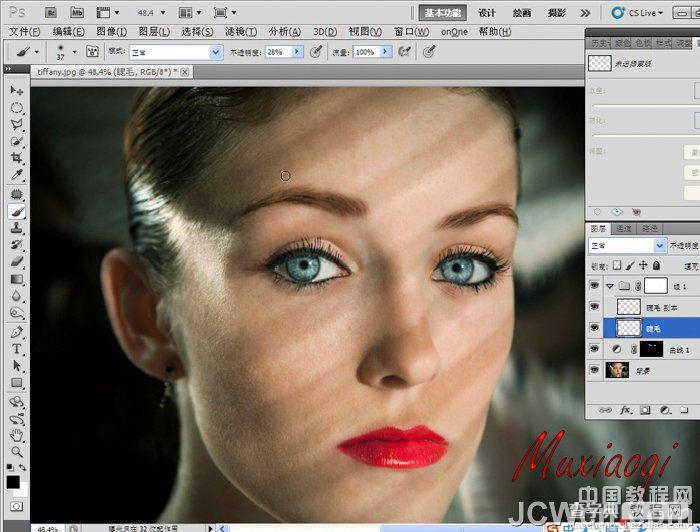Open the brush panel toggle button
Image resolution: width=700 pixels, height=532 pixels.
pyautogui.click(x=92, y=52)
